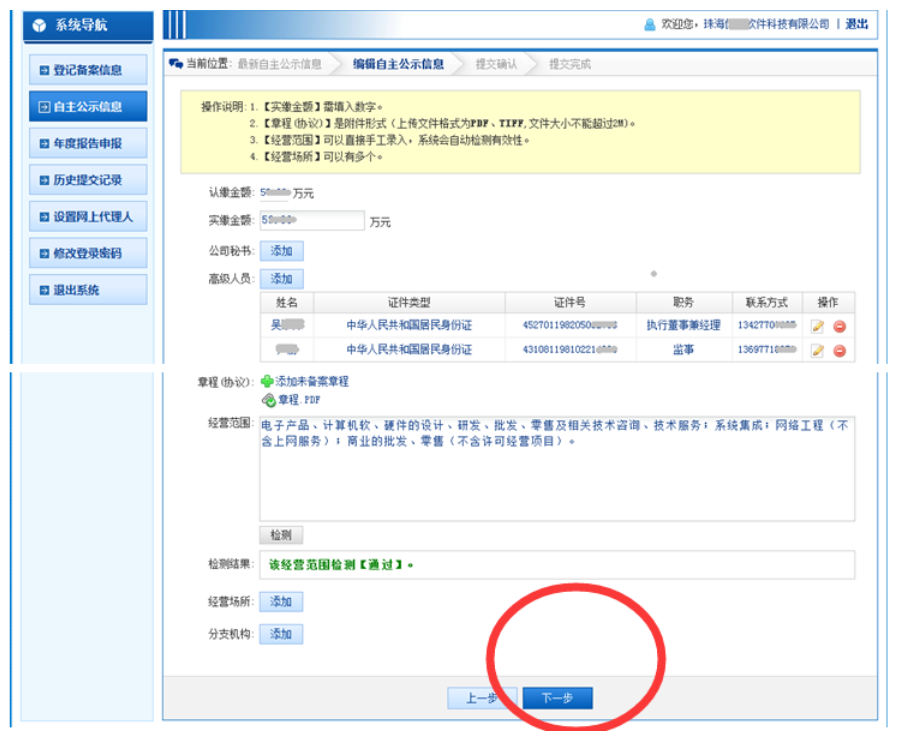Viewport: 898px width, 740px height.
Task: Delete the 执行董事兼经理 row red icon
Action: [x=840, y=326]
